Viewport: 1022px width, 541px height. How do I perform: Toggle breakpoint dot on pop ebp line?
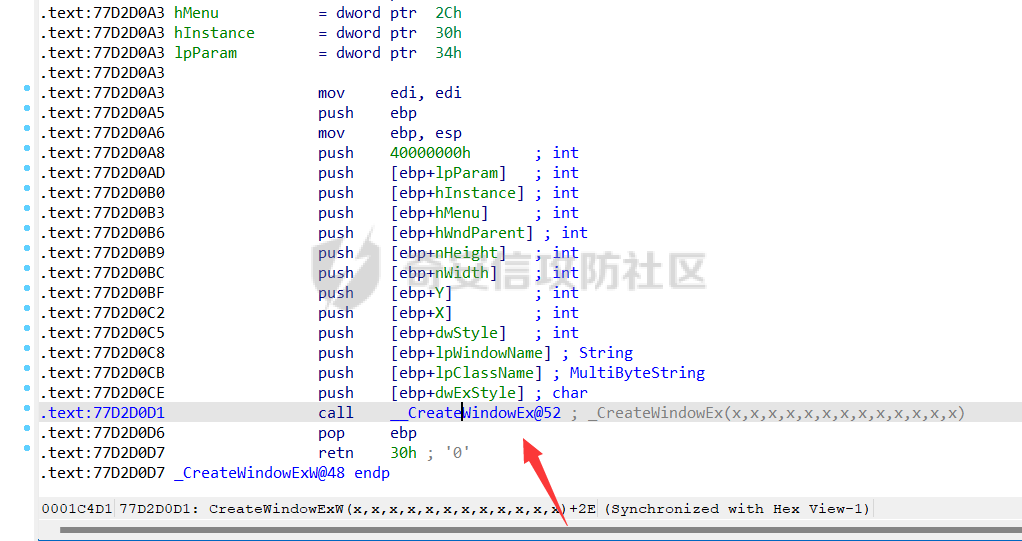[27, 428]
